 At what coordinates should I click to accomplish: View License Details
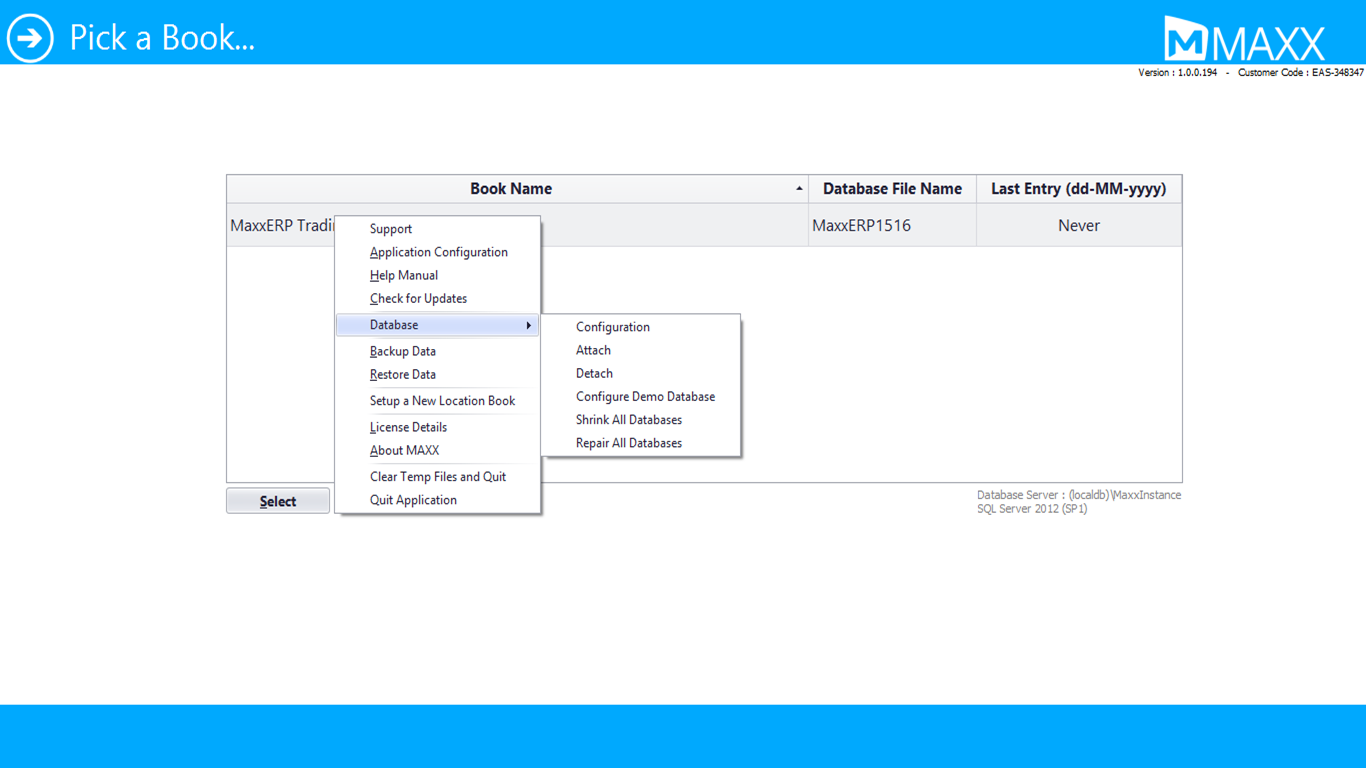(408, 427)
